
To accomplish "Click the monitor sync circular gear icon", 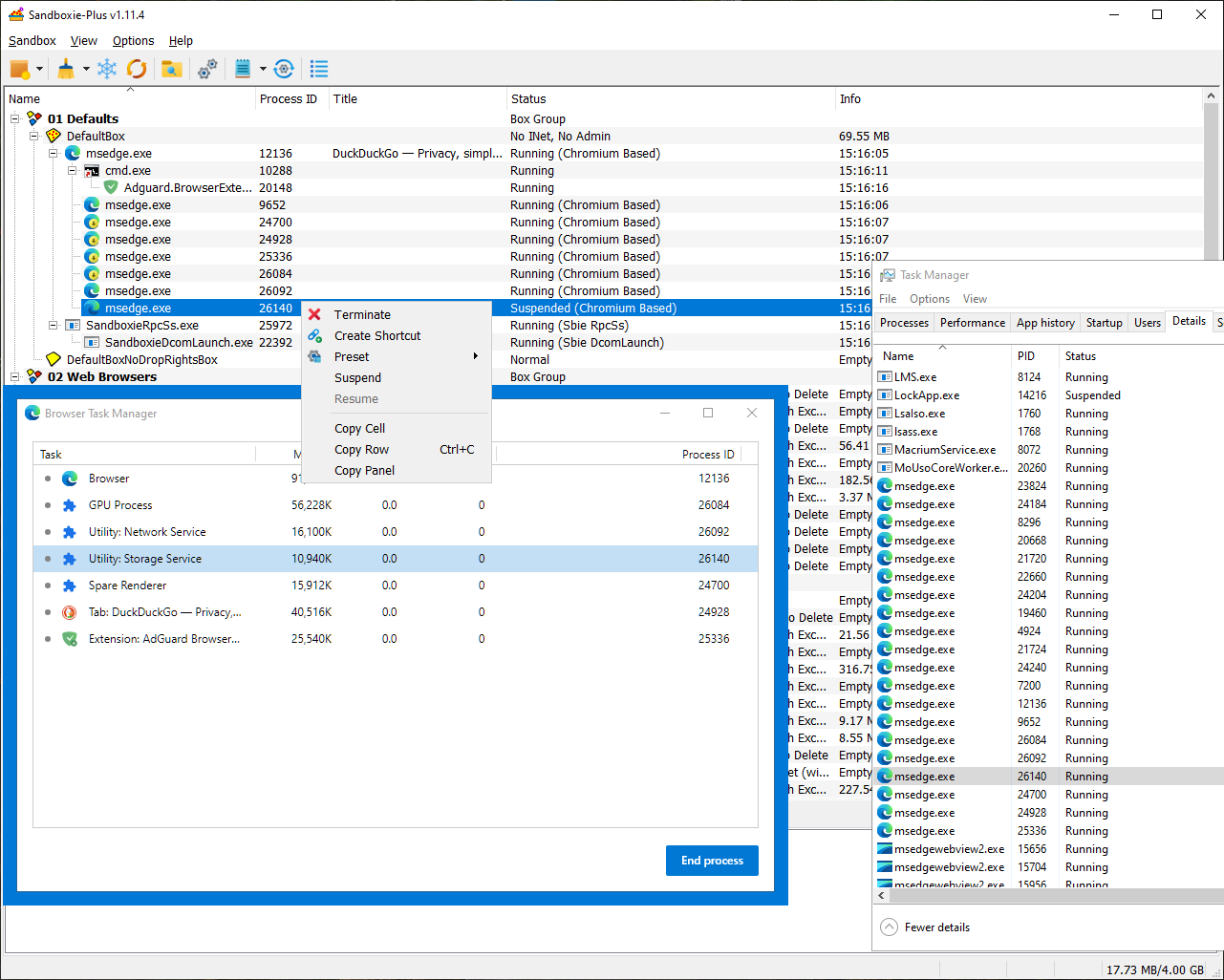I will [284, 69].
